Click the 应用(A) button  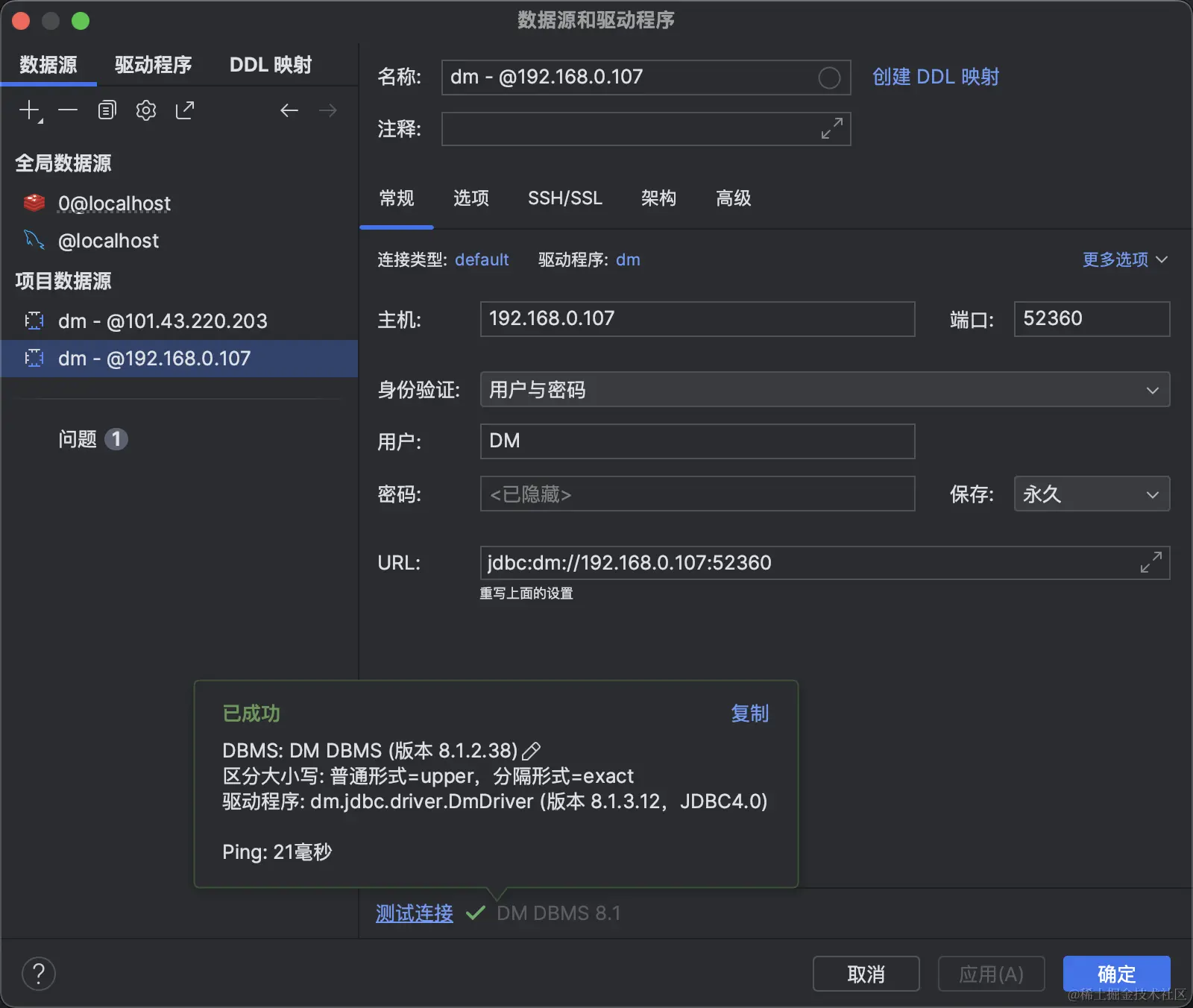(991, 974)
